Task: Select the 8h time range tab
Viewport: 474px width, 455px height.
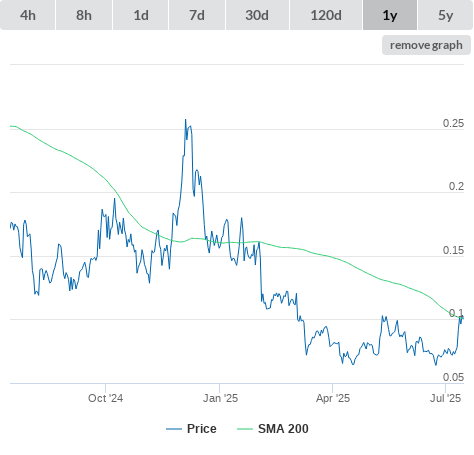Action: pyautogui.click(x=84, y=15)
